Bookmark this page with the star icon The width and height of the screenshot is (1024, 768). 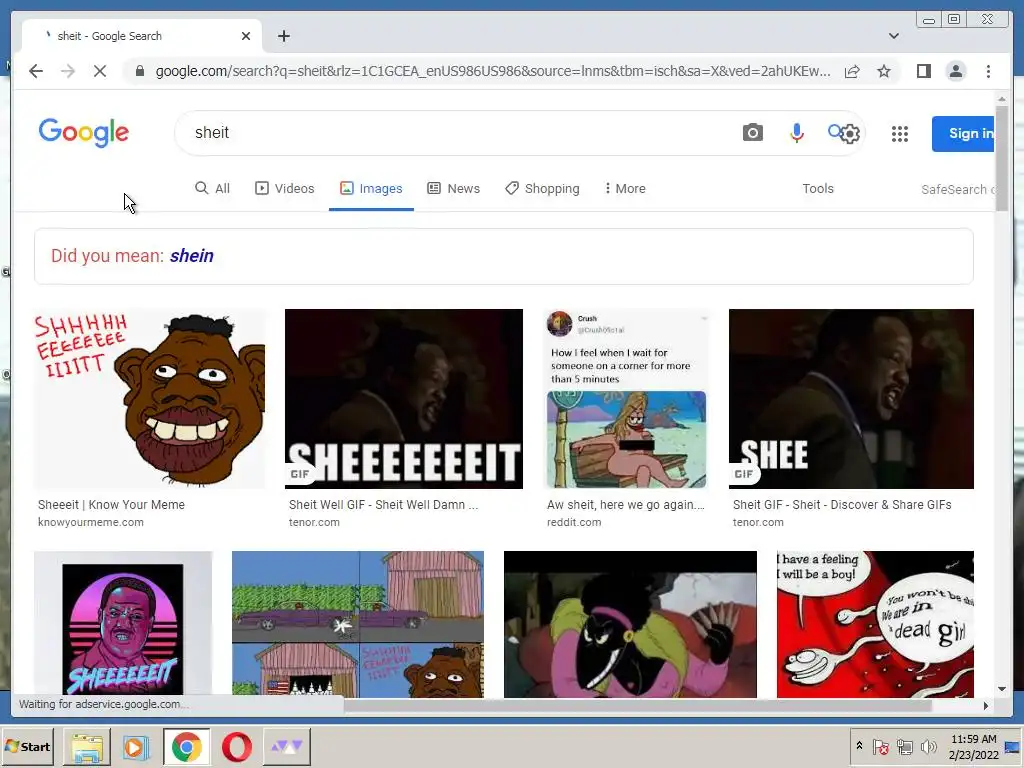pos(884,71)
